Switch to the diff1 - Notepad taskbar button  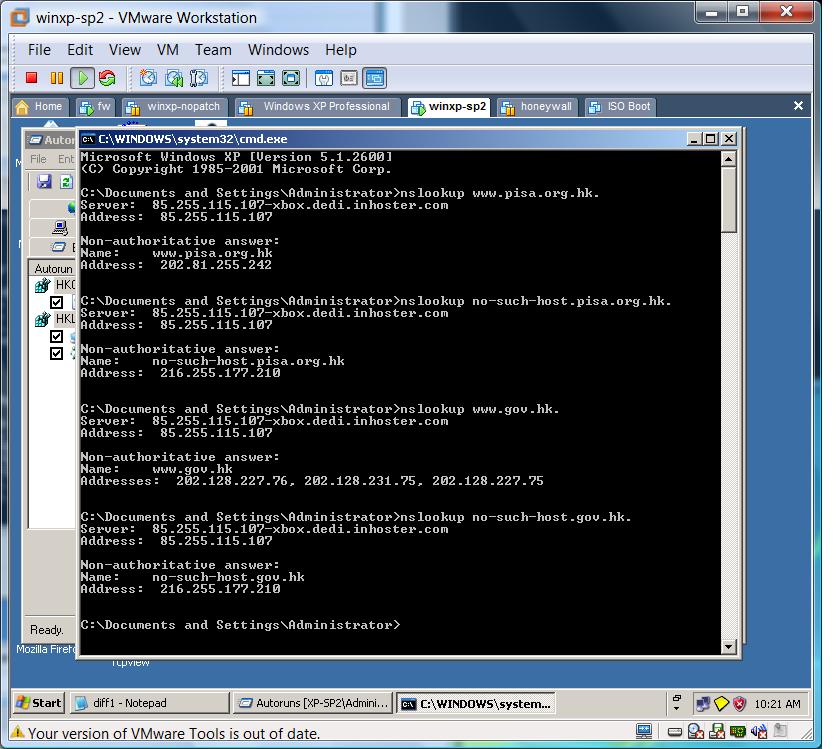point(149,703)
